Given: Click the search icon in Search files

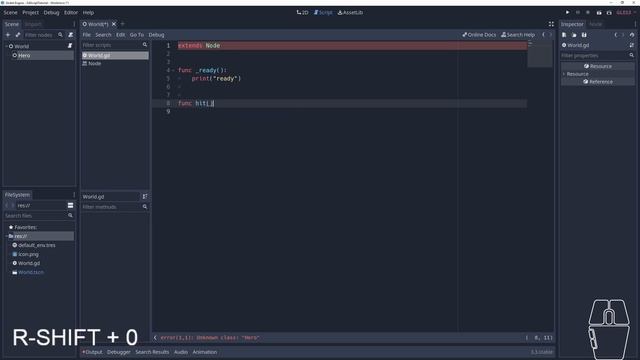Looking at the screenshot, I should point(70,216).
